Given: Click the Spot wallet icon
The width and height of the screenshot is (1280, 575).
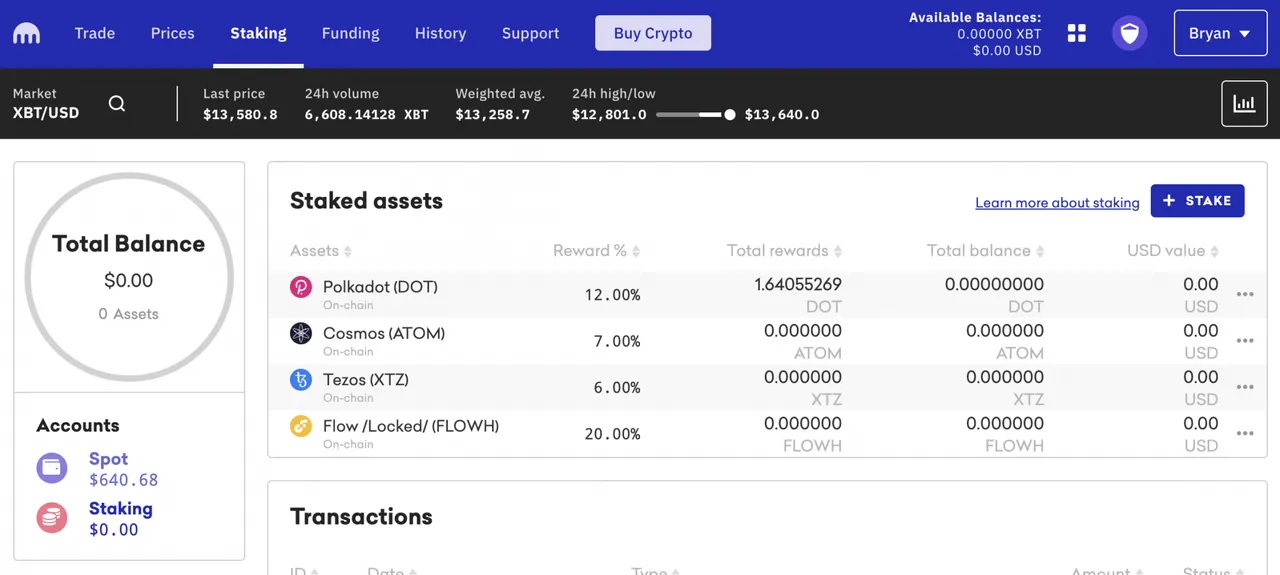Looking at the screenshot, I should click(52, 467).
